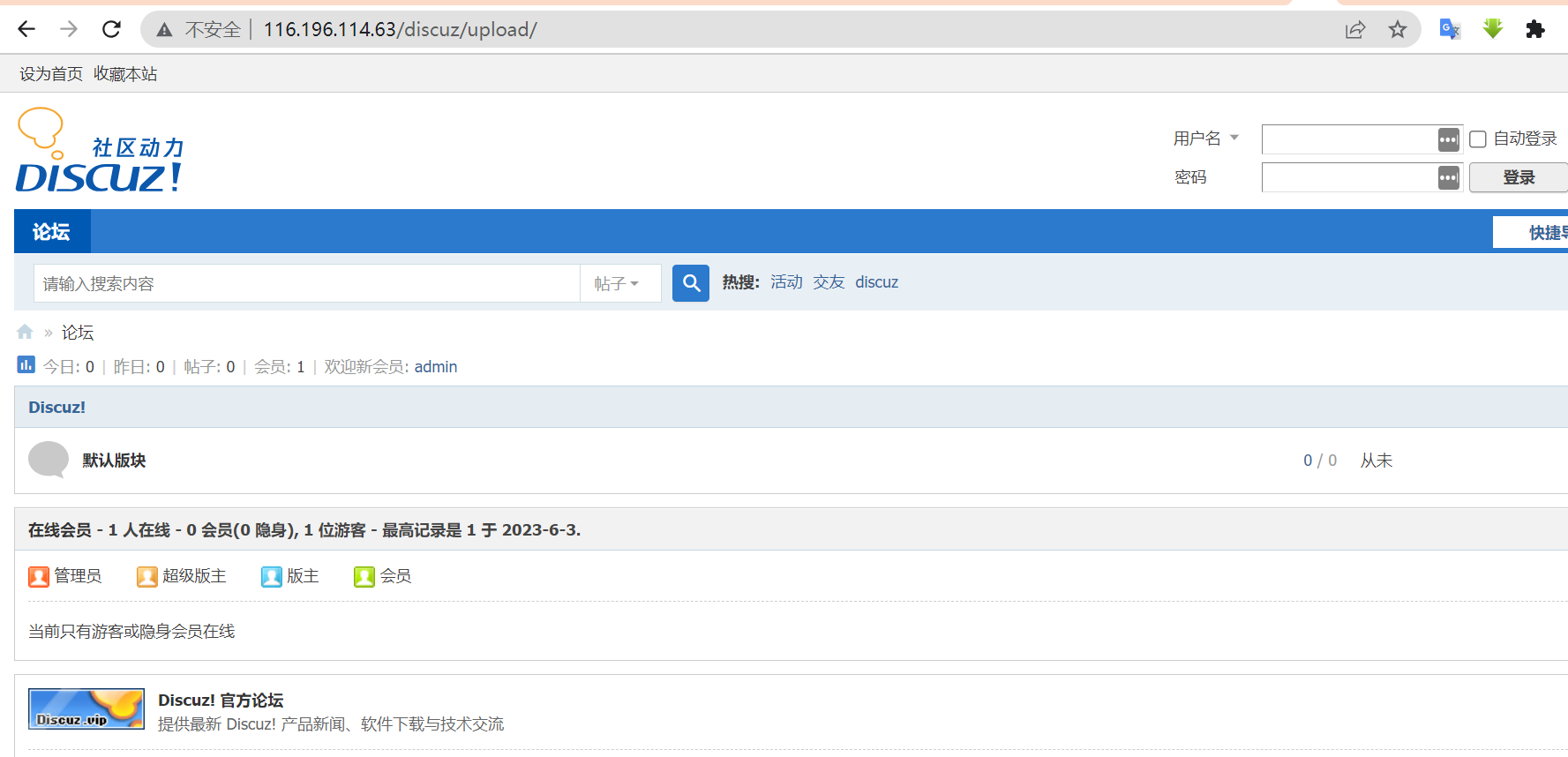Open the forum statistics chart icon
1568x757 pixels.
[x=26, y=364]
